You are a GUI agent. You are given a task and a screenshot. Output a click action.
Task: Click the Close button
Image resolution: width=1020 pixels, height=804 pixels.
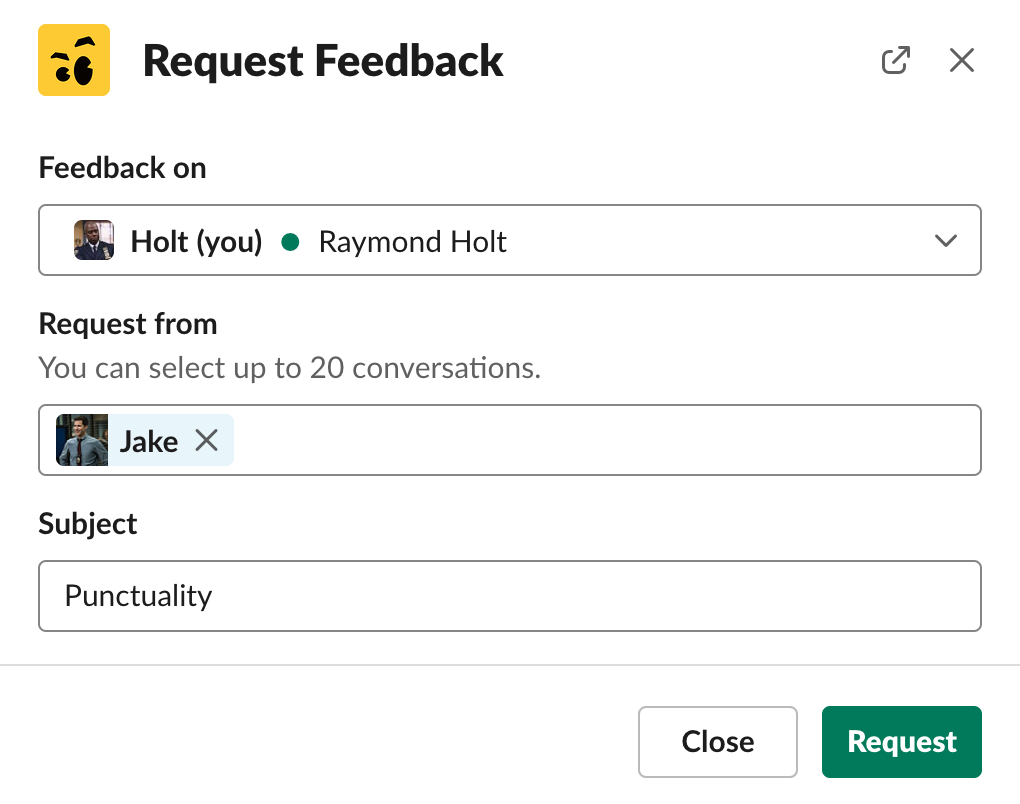[x=718, y=742]
